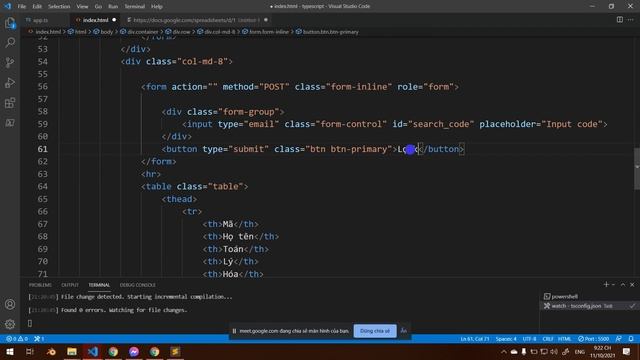Click Ln 61, Col 71 cursor position

tap(475, 339)
